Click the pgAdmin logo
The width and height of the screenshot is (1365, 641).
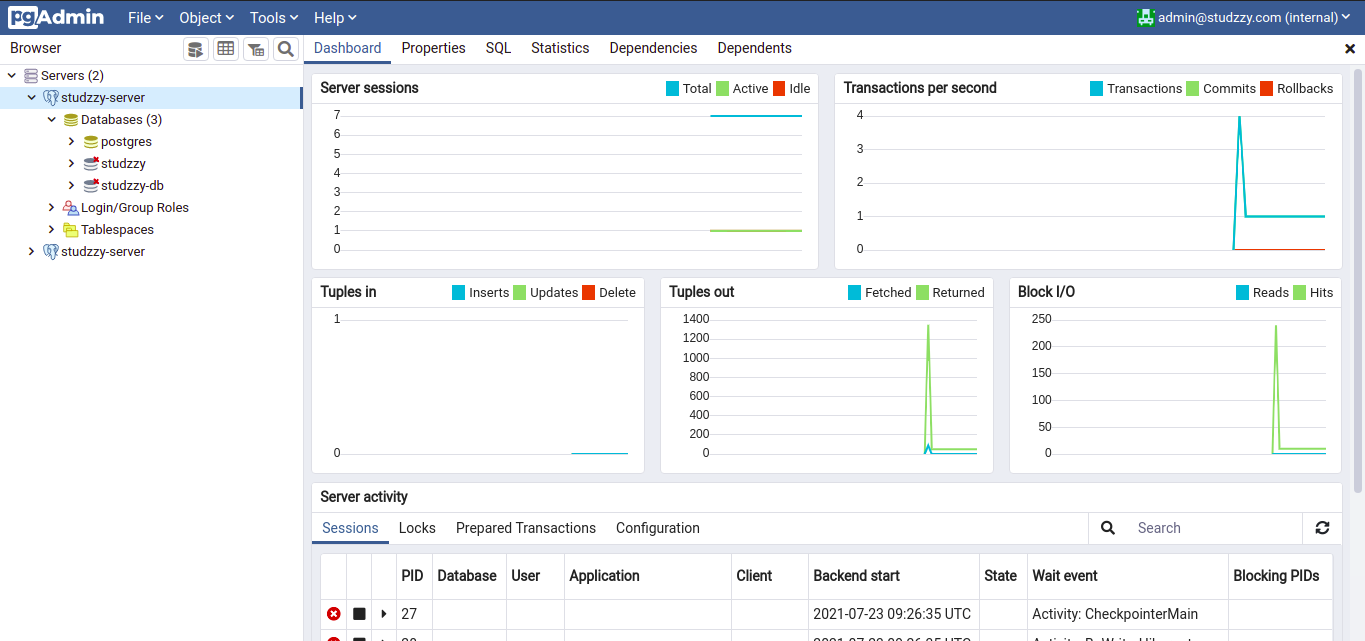coord(57,18)
